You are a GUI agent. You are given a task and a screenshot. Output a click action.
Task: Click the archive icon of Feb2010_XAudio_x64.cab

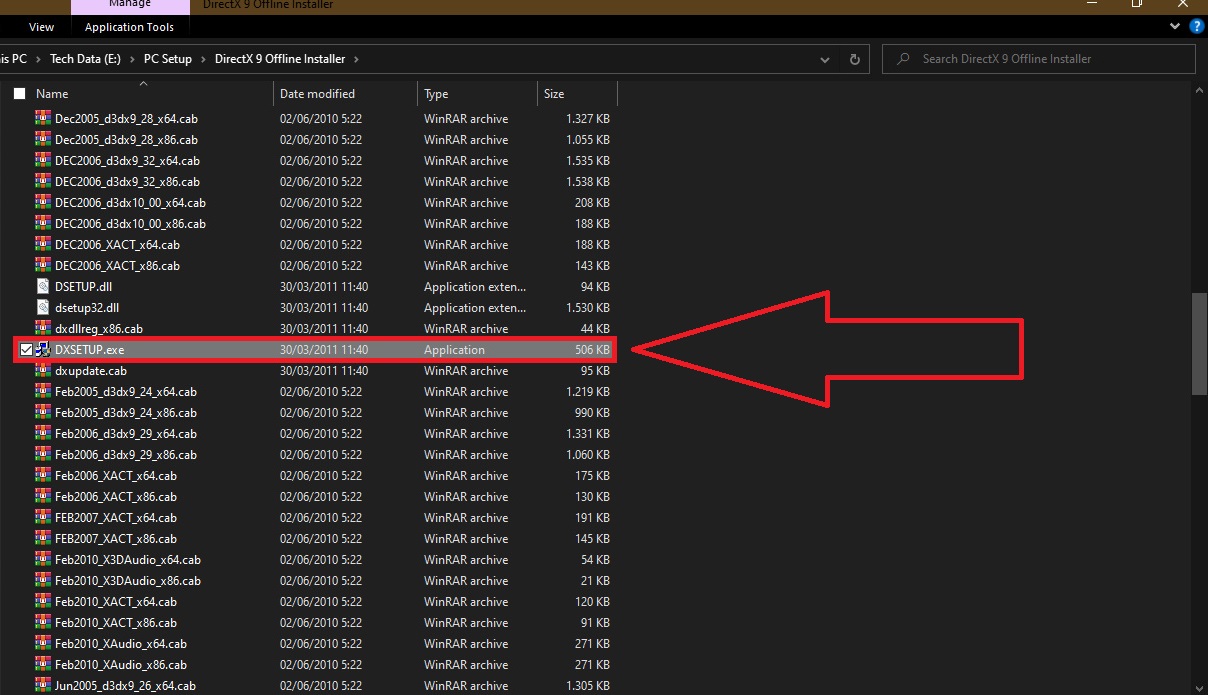click(x=43, y=643)
